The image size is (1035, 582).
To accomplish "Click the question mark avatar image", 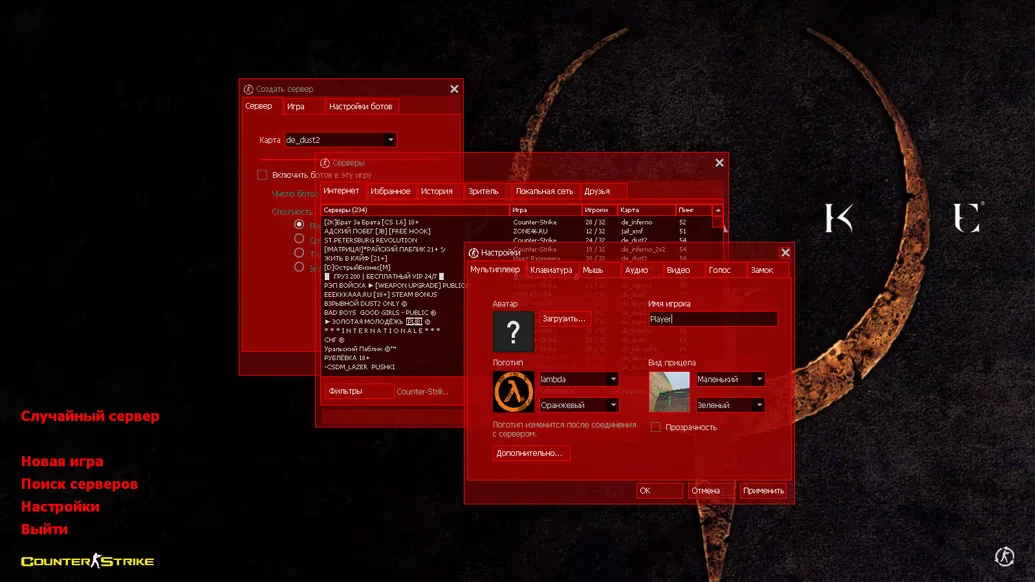I will point(513,331).
